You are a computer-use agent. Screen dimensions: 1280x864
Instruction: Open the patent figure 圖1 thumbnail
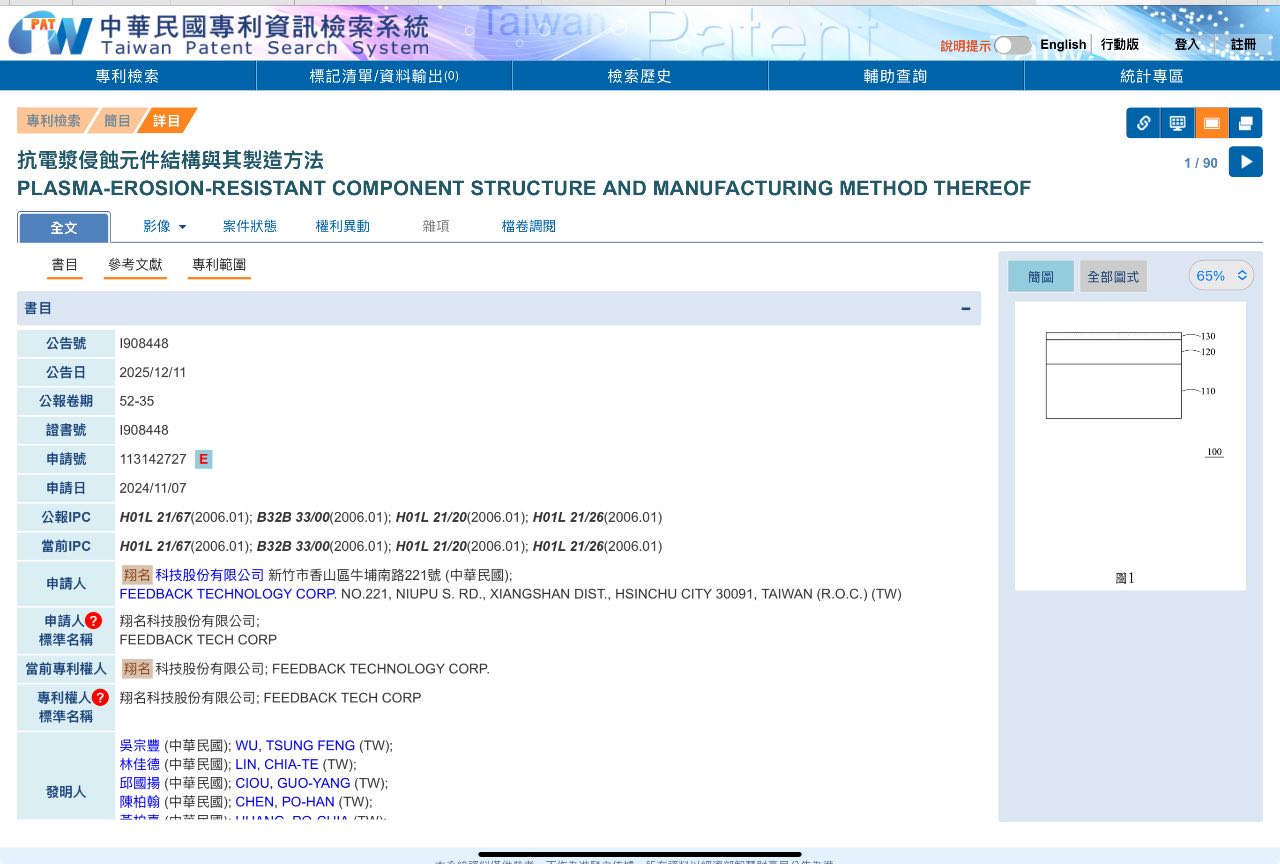click(1130, 446)
